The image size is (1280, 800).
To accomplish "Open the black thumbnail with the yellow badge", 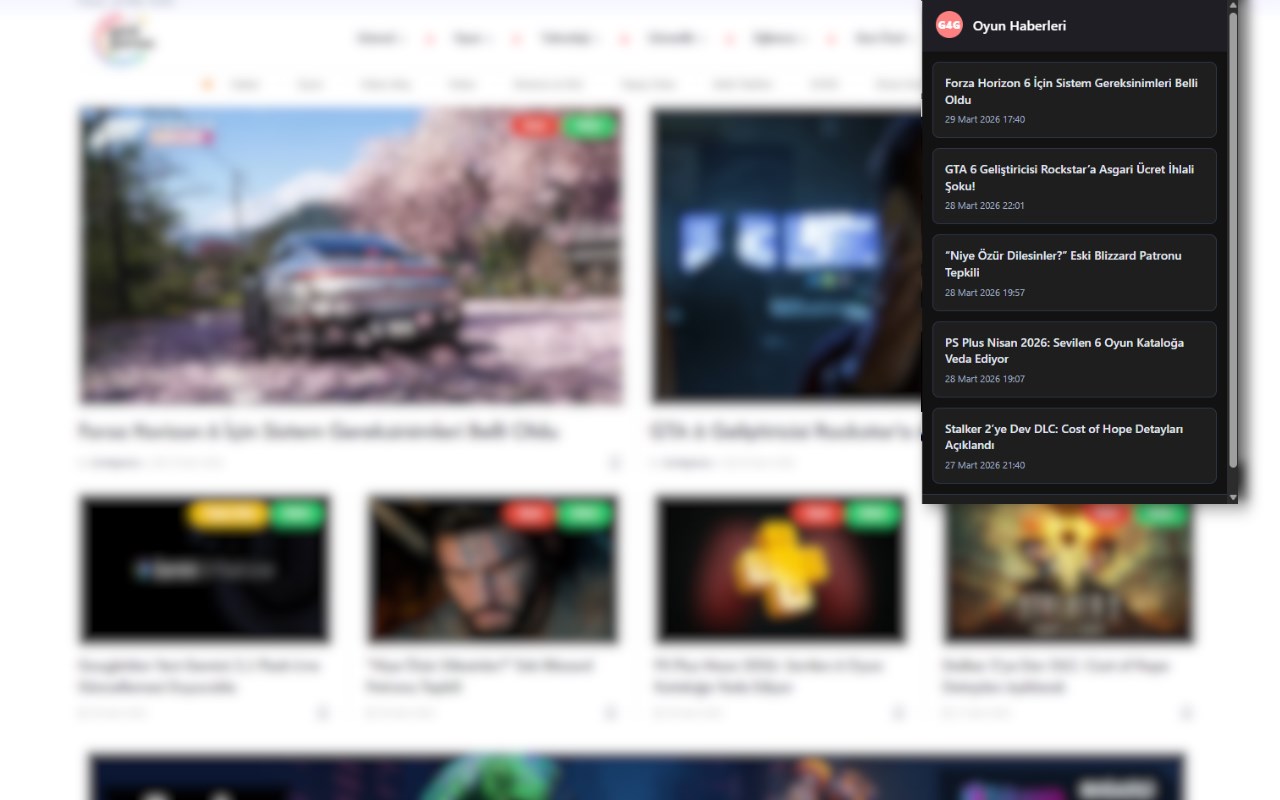I will [205, 568].
